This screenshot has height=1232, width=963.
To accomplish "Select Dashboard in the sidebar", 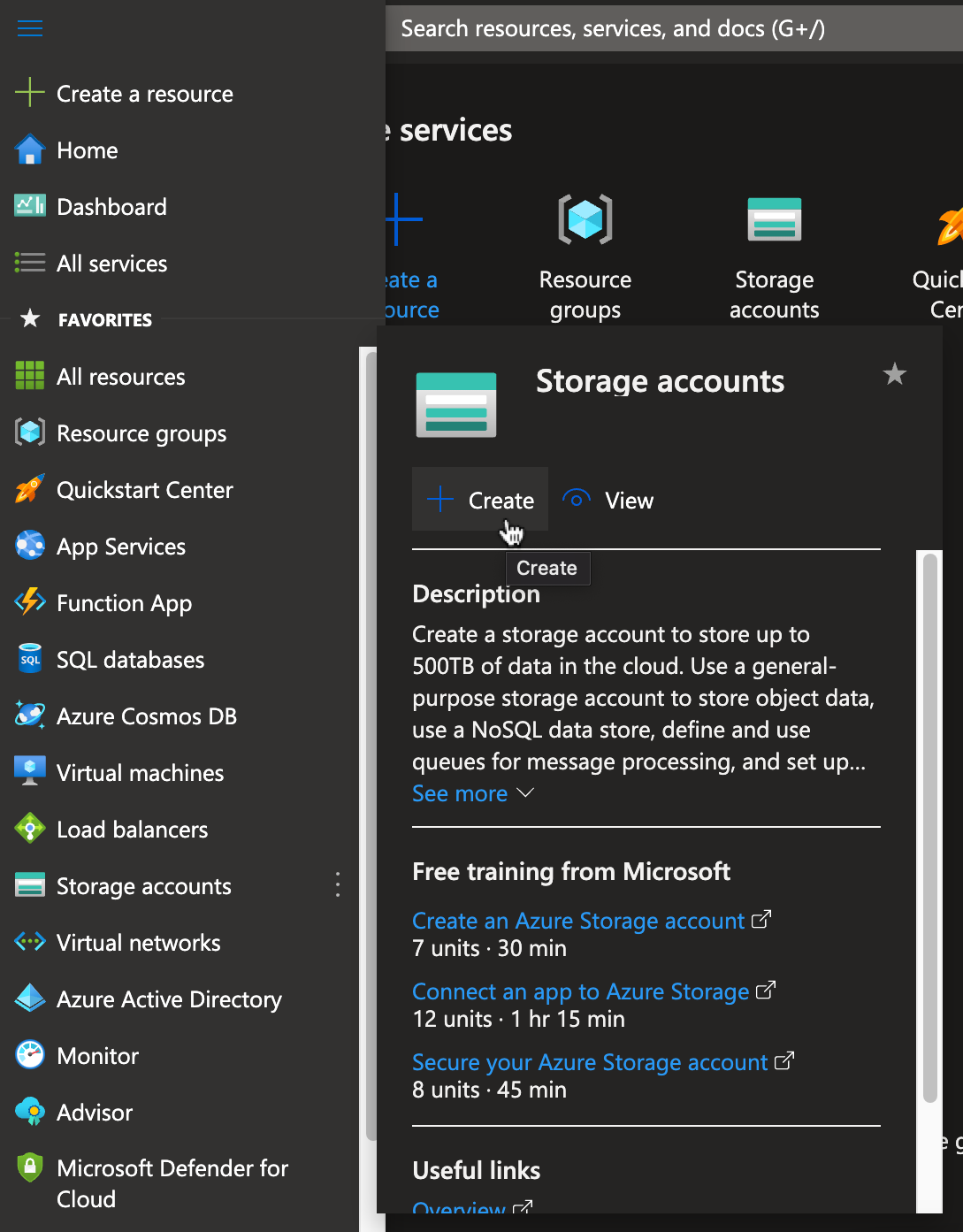I will (111, 207).
